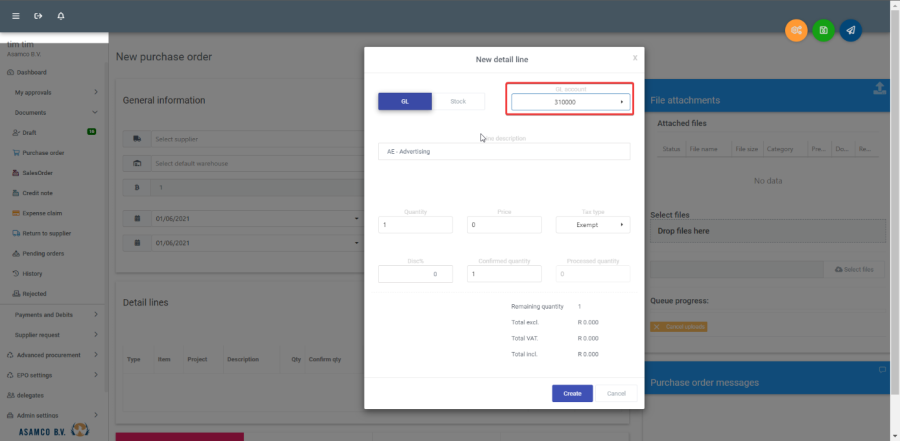Click the logout icon in top bar
Screen dimensions: 900x441
38,16
